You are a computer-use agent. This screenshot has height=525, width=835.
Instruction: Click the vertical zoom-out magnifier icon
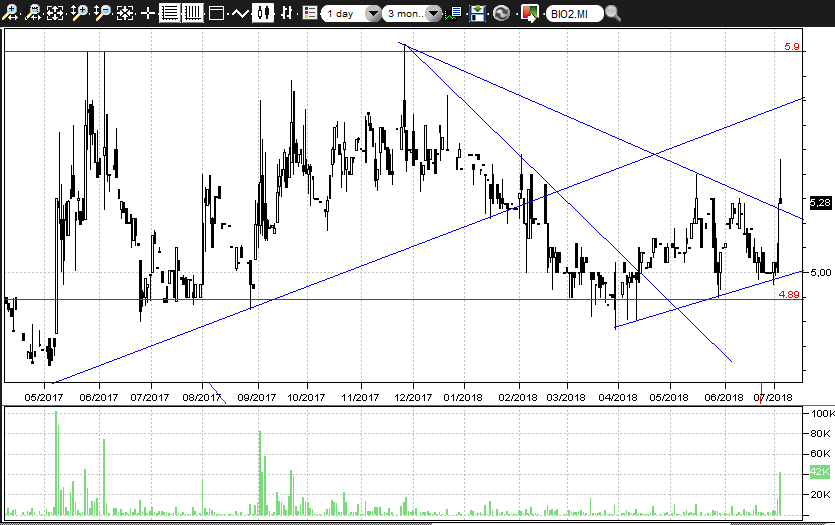pyautogui.click(x=102, y=13)
